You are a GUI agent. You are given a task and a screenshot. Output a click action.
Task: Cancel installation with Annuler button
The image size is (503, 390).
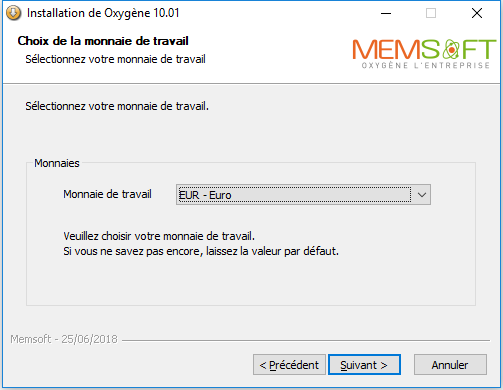(450, 365)
